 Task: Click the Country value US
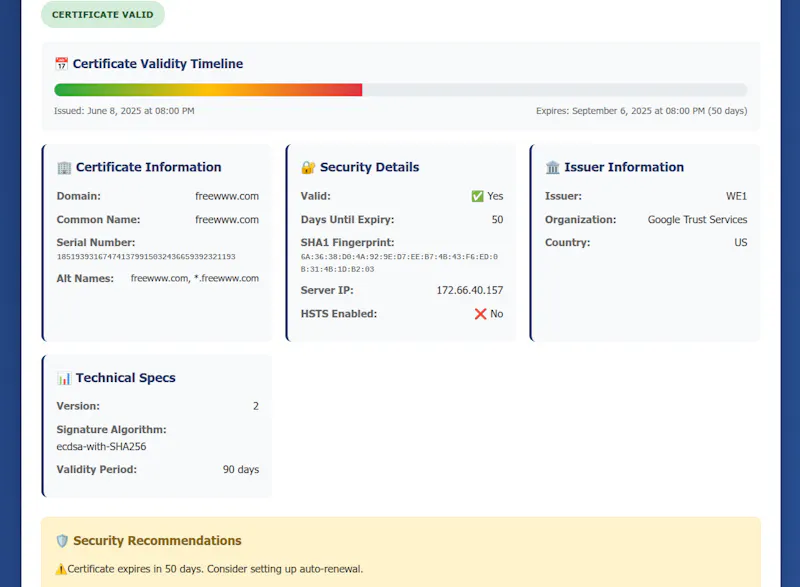pyautogui.click(x=740, y=243)
